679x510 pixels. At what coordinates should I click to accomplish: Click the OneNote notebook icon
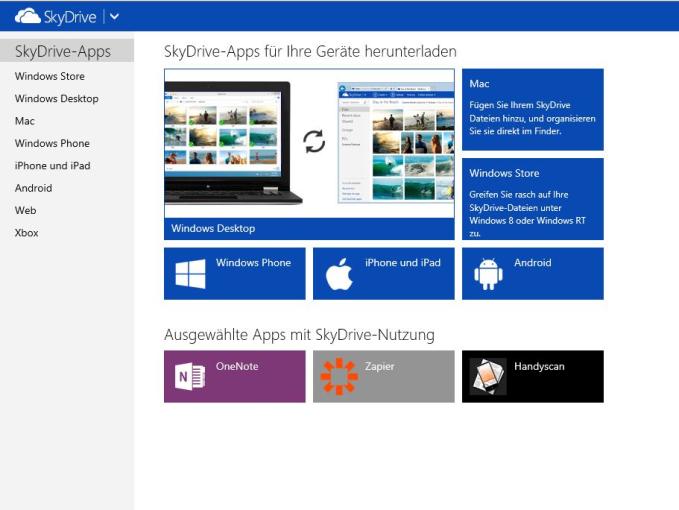pyautogui.click(x=190, y=377)
